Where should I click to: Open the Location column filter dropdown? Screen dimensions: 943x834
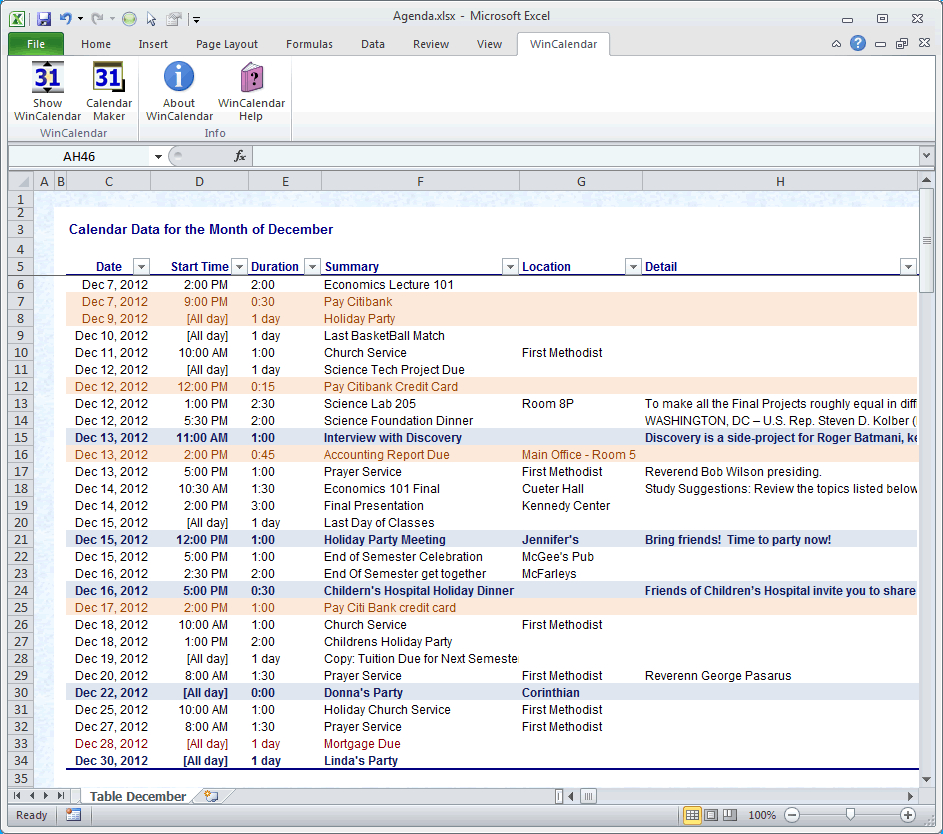[x=632, y=266]
